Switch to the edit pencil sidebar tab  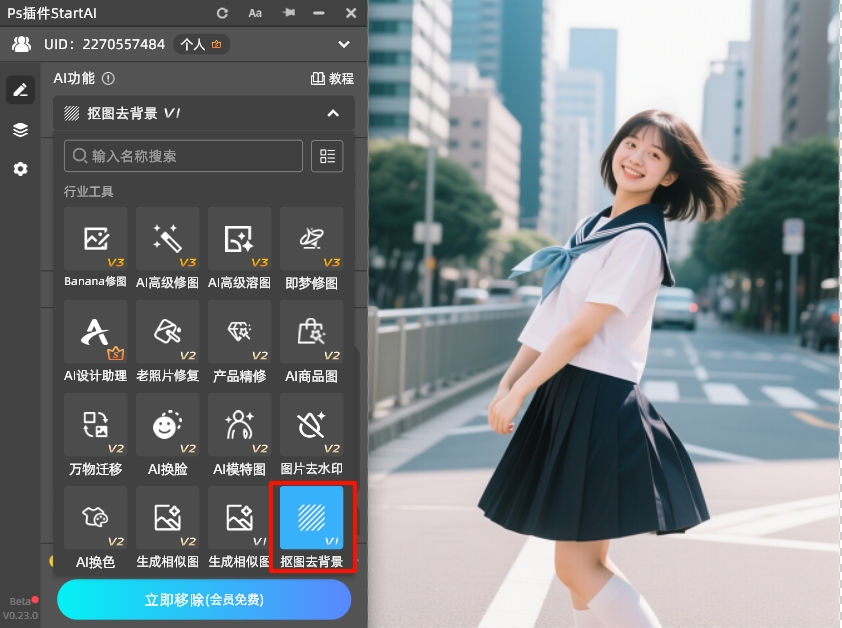19,89
